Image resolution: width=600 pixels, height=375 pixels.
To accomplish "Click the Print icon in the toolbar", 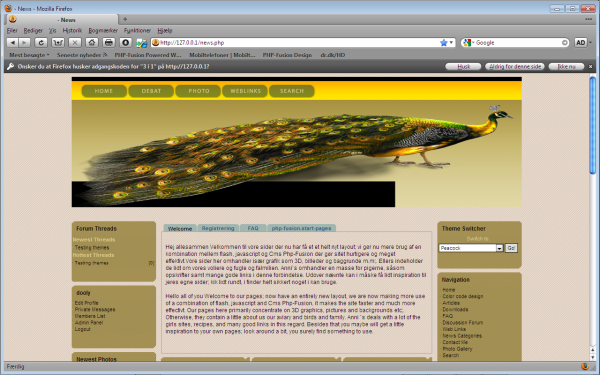I will tap(109, 42).
